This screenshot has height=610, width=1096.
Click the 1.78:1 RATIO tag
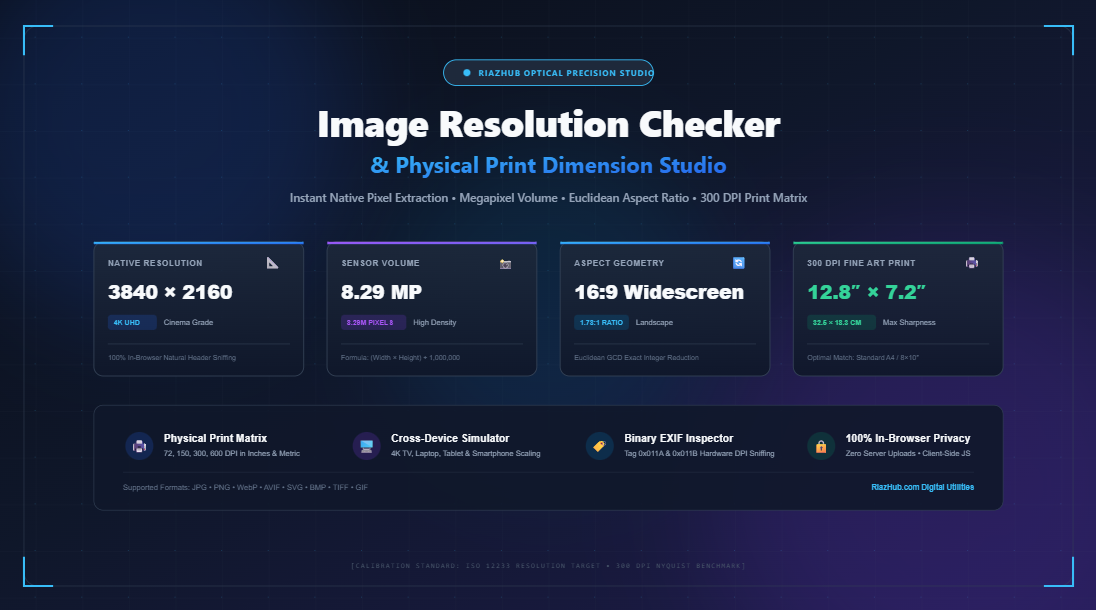(601, 323)
